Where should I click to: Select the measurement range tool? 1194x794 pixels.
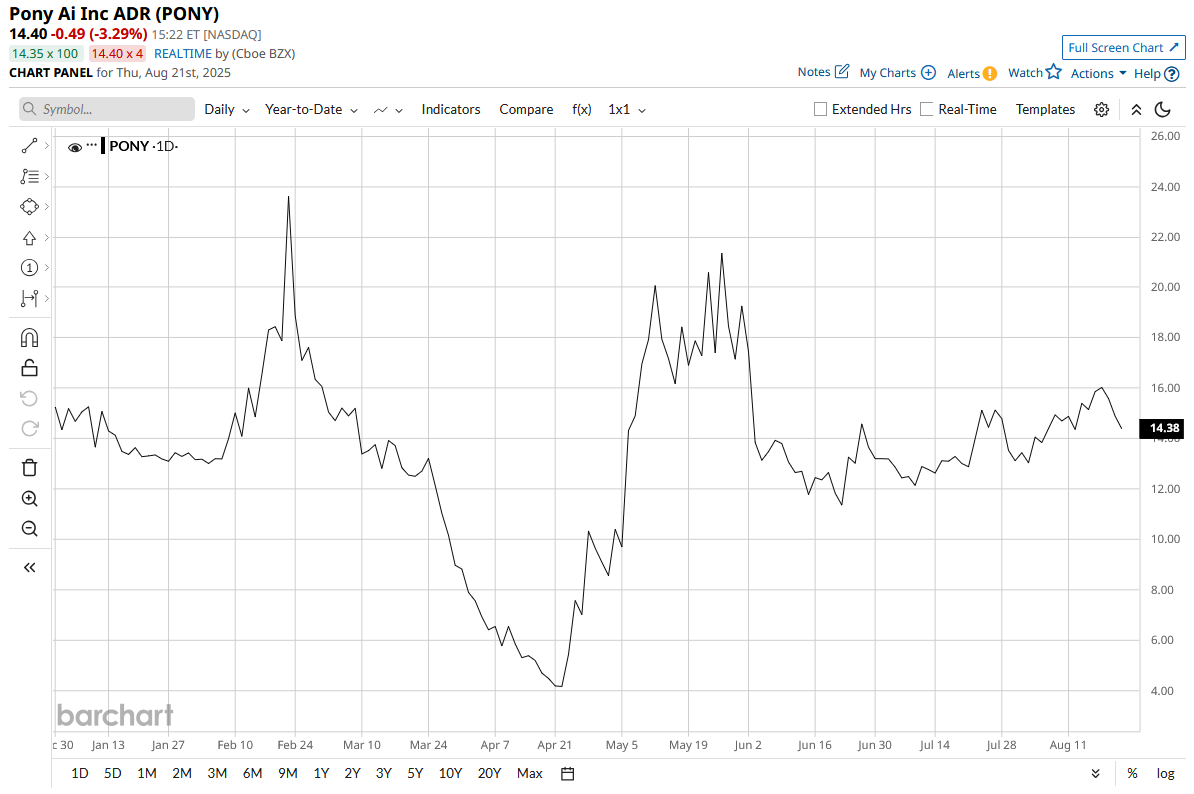[x=29, y=298]
